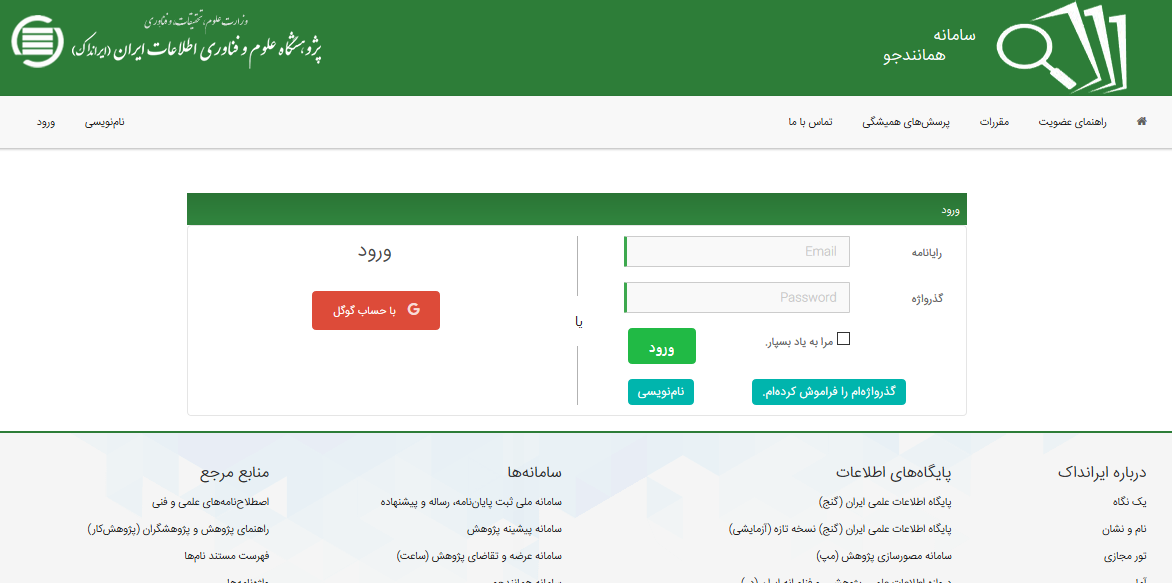Open the نام و نشان footer link
This screenshot has width=1172, height=583.
coord(1124,529)
